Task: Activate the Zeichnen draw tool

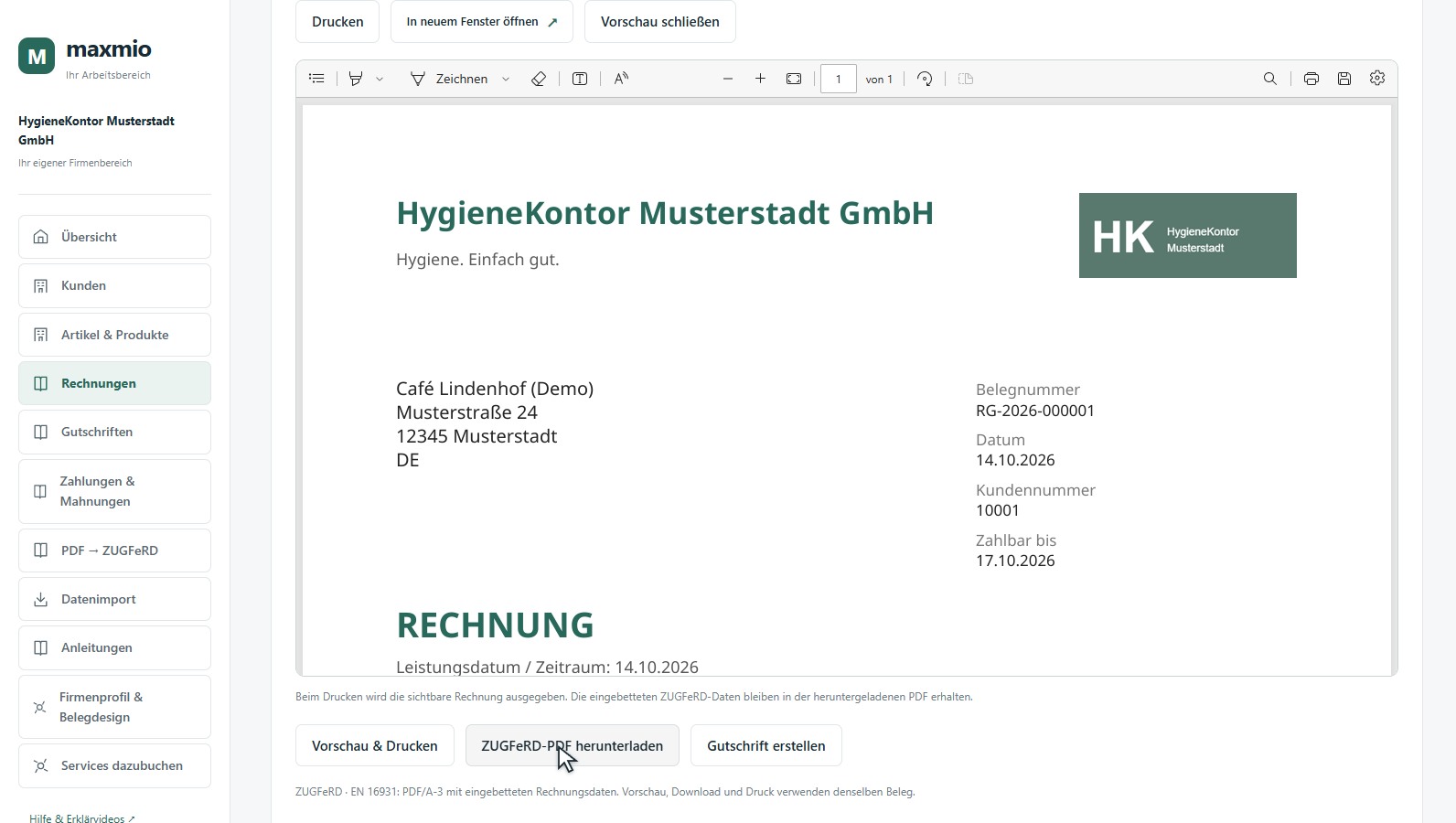Action: pyautogui.click(x=448, y=79)
